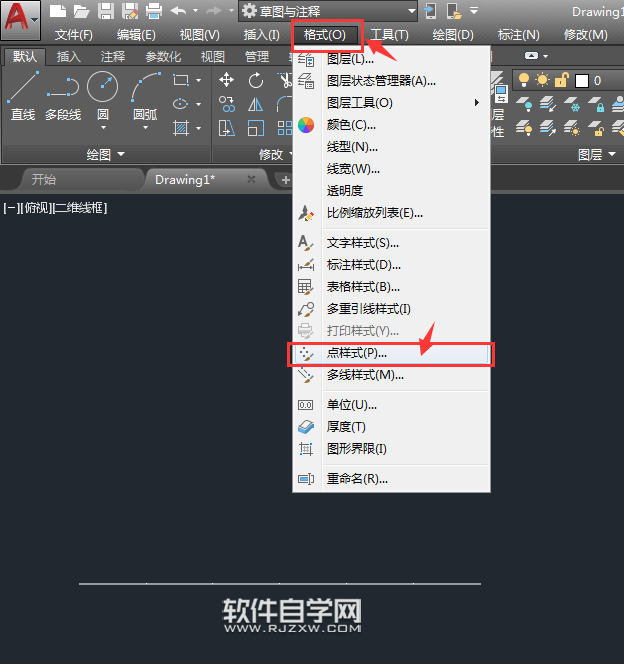Choose 单位(U)... menu entry
The height and width of the screenshot is (664, 624).
coord(391,405)
